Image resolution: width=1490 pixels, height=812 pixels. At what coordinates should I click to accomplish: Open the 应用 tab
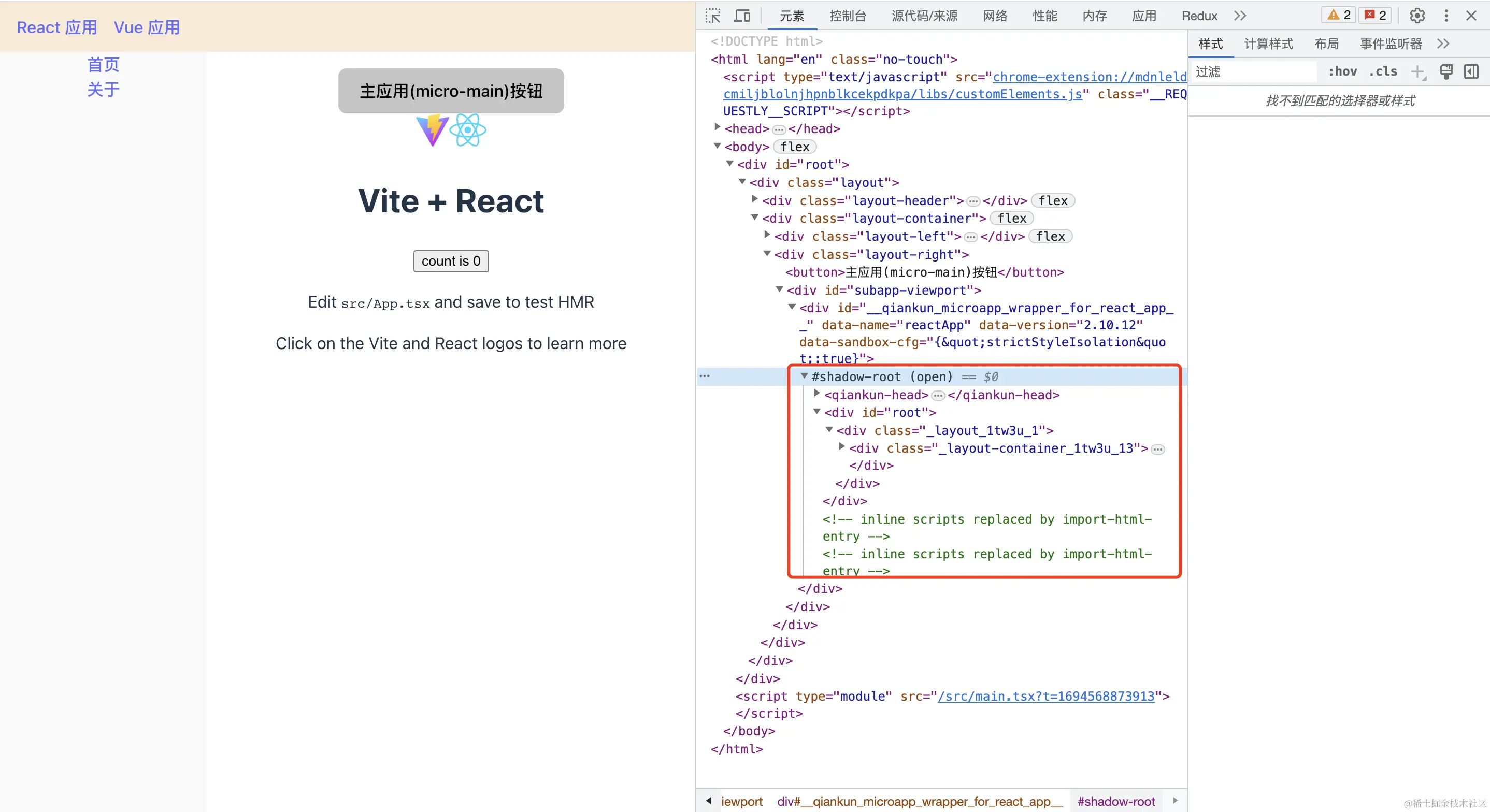1144,16
